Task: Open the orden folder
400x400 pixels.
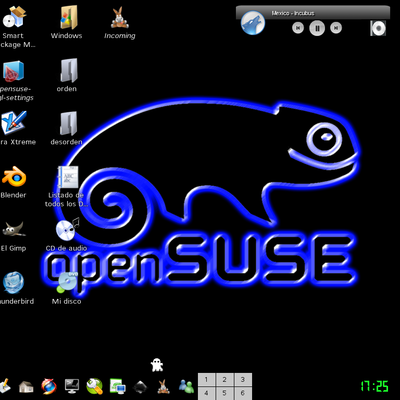Action: (69, 70)
